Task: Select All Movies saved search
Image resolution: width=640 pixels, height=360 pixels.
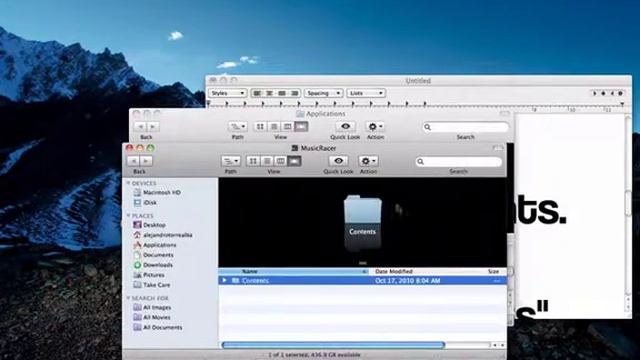Action: 152,317
